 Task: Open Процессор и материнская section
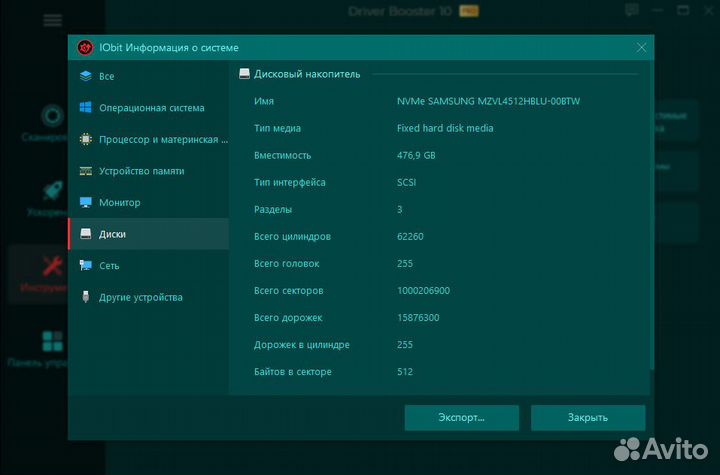[148, 140]
